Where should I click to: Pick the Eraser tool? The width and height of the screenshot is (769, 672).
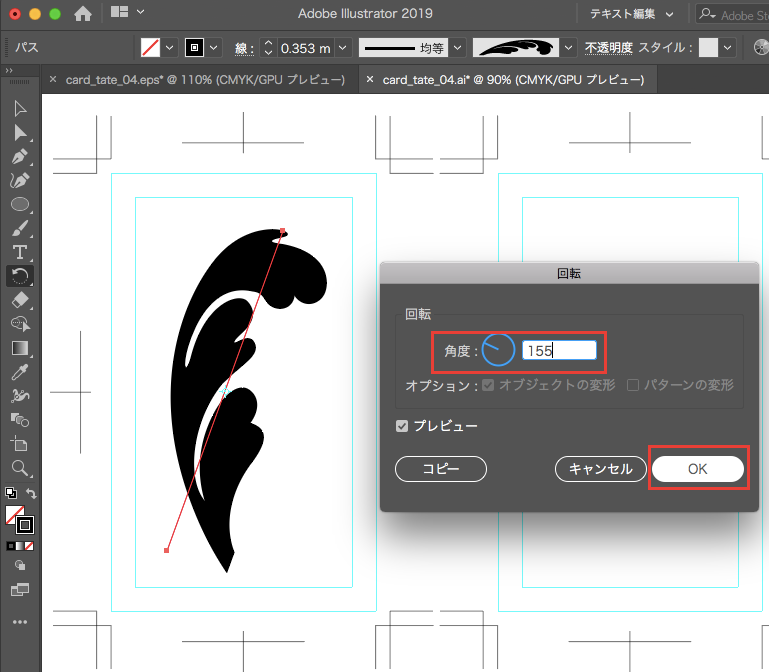click(x=19, y=300)
